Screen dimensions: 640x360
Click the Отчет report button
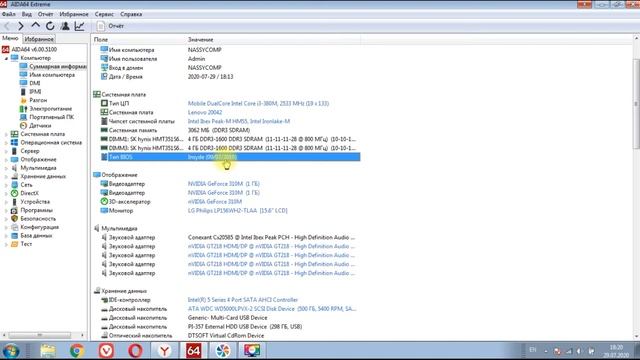(110, 26)
